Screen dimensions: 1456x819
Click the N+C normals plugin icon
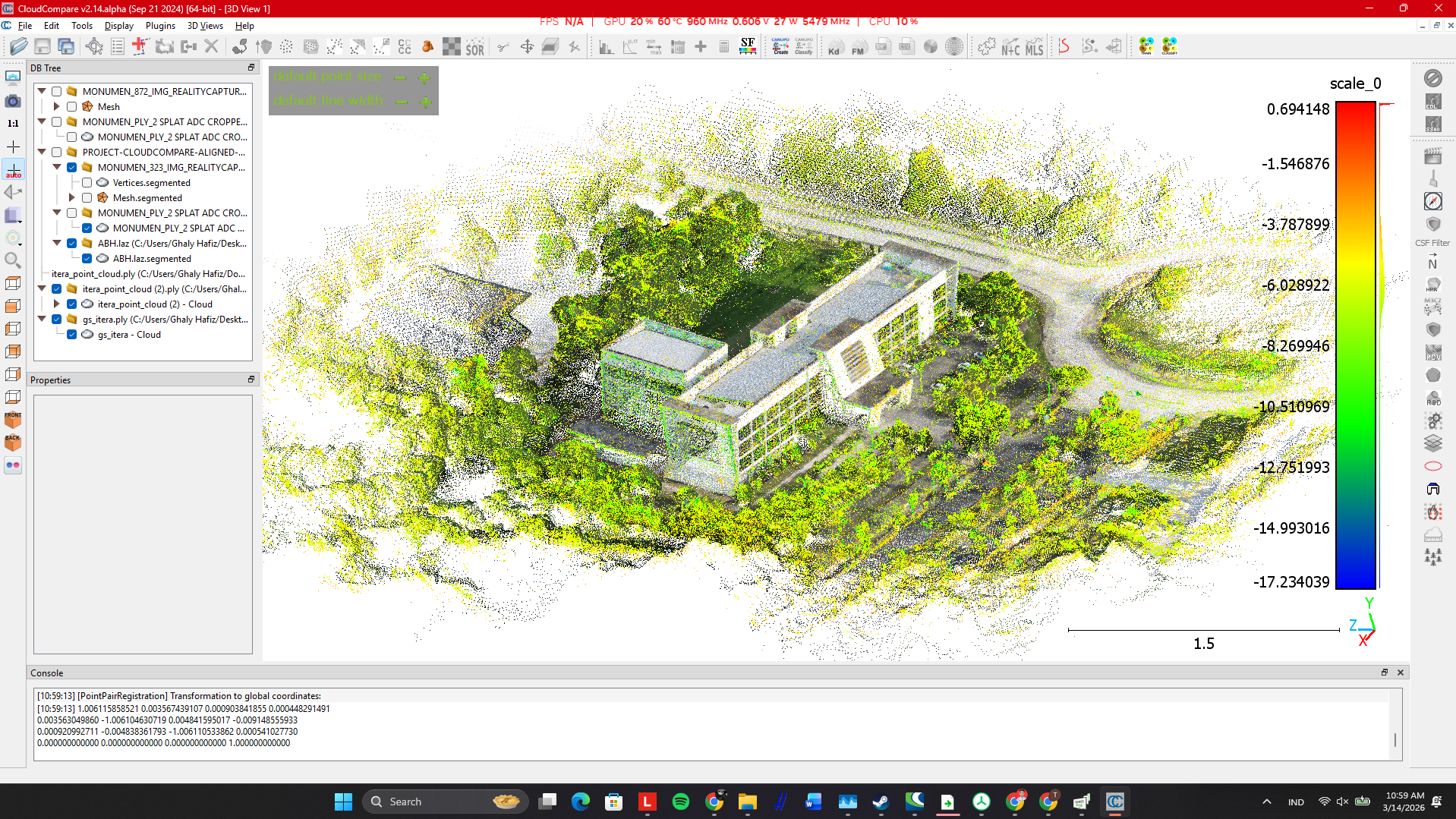pyautogui.click(x=1010, y=47)
